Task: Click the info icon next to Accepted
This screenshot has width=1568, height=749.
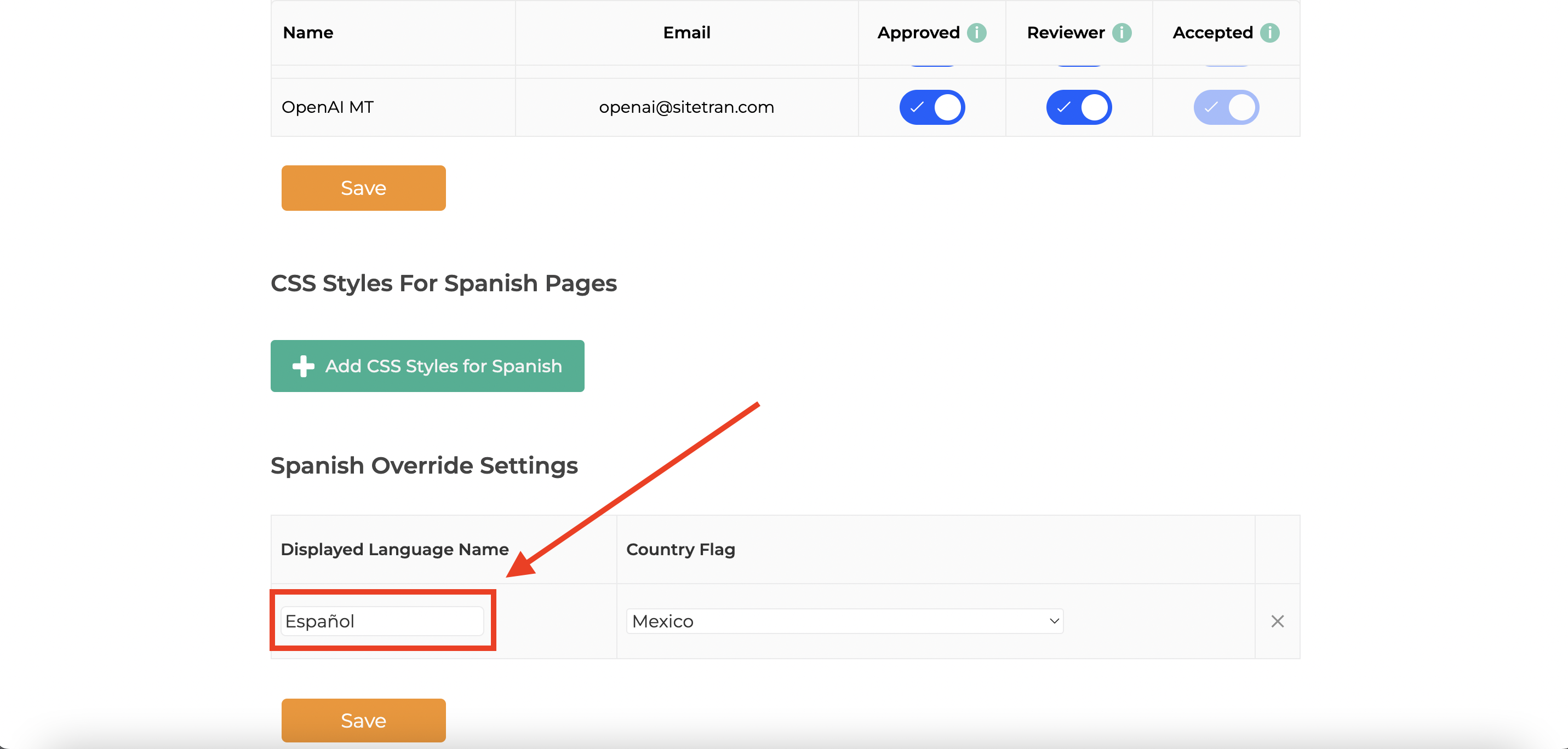Action: pyautogui.click(x=1269, y=32)
